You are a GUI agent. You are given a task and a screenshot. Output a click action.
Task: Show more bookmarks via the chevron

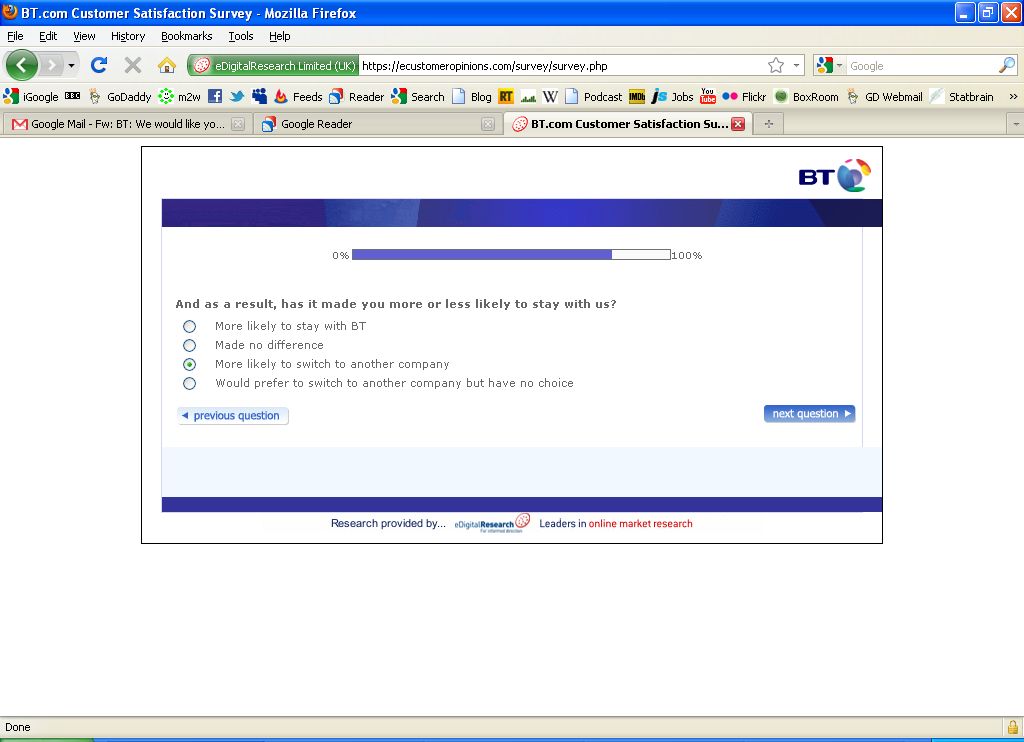[1013, 97]
